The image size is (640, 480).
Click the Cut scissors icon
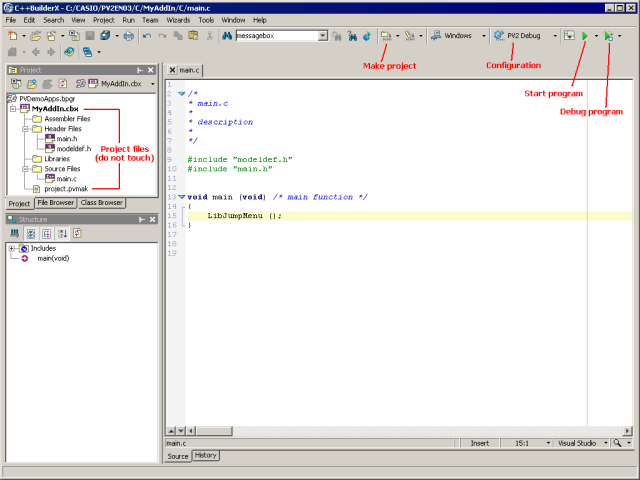point(209,36)
